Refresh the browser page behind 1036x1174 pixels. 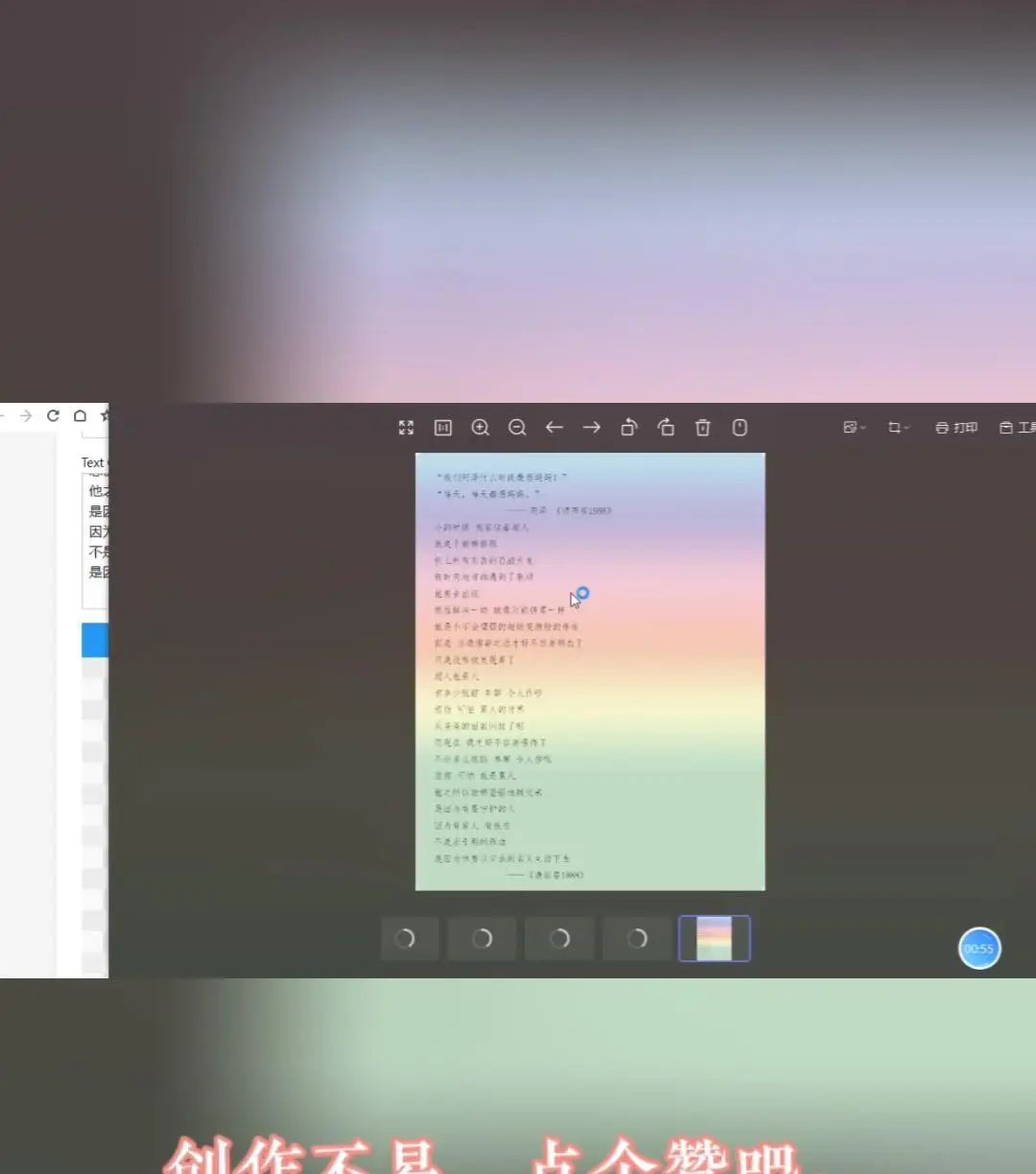tap(54, 416)
